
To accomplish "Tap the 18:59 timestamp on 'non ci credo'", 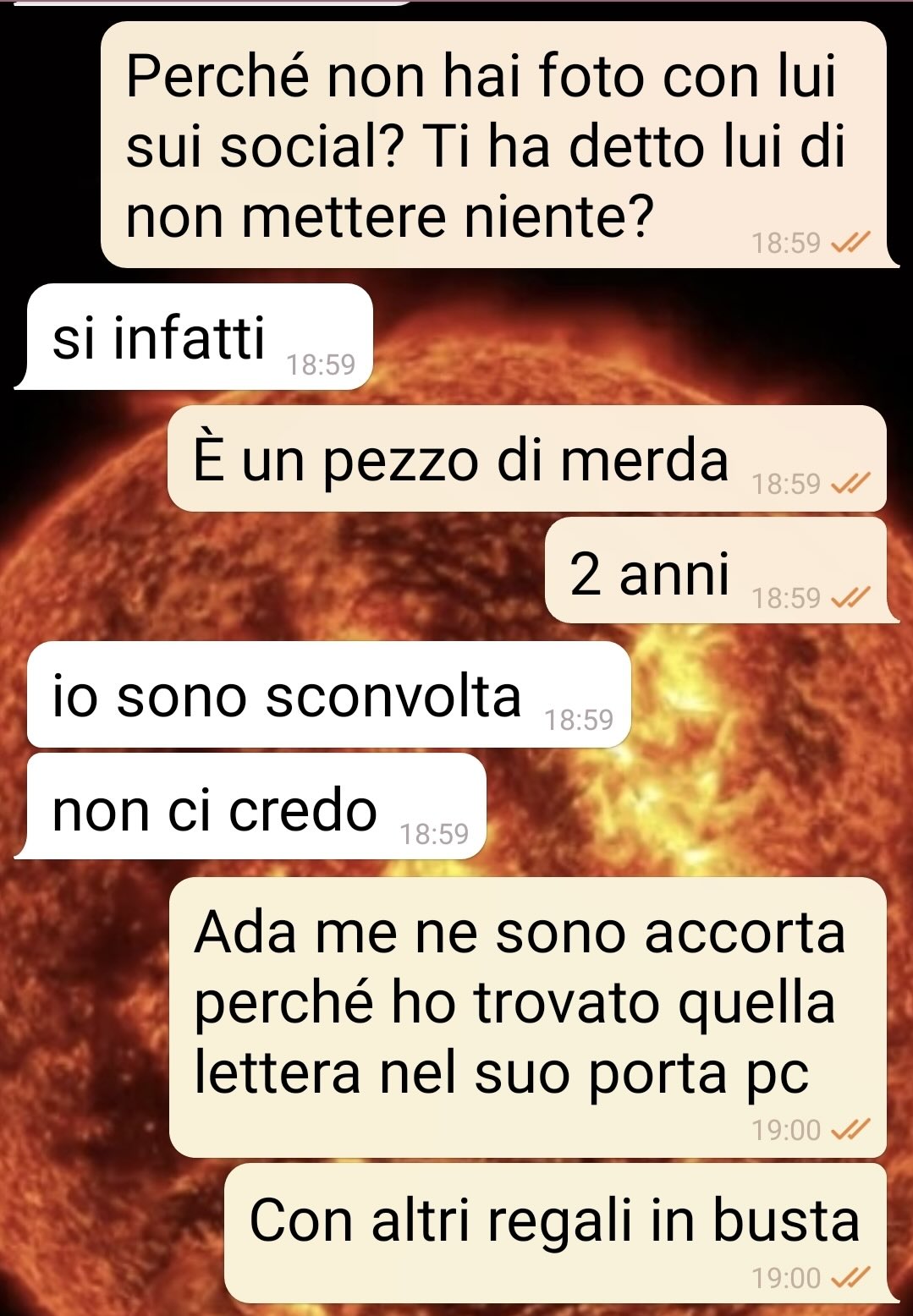I will pyautogui.click(x=434, y=834).
